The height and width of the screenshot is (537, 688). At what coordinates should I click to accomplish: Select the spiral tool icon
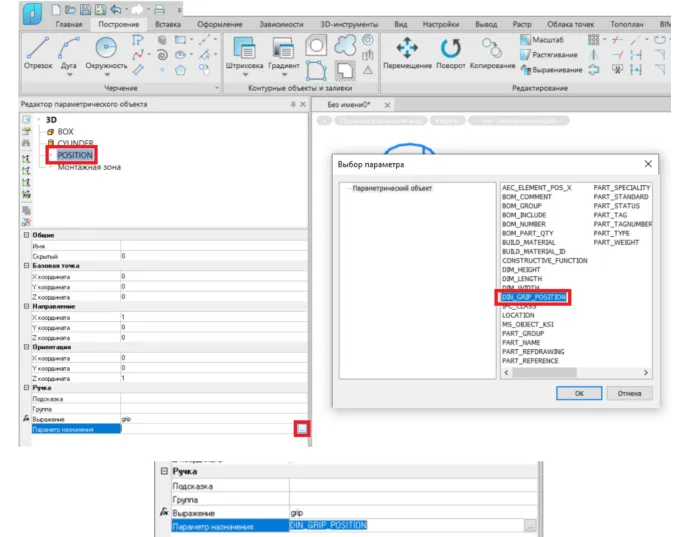click(162, 55)
